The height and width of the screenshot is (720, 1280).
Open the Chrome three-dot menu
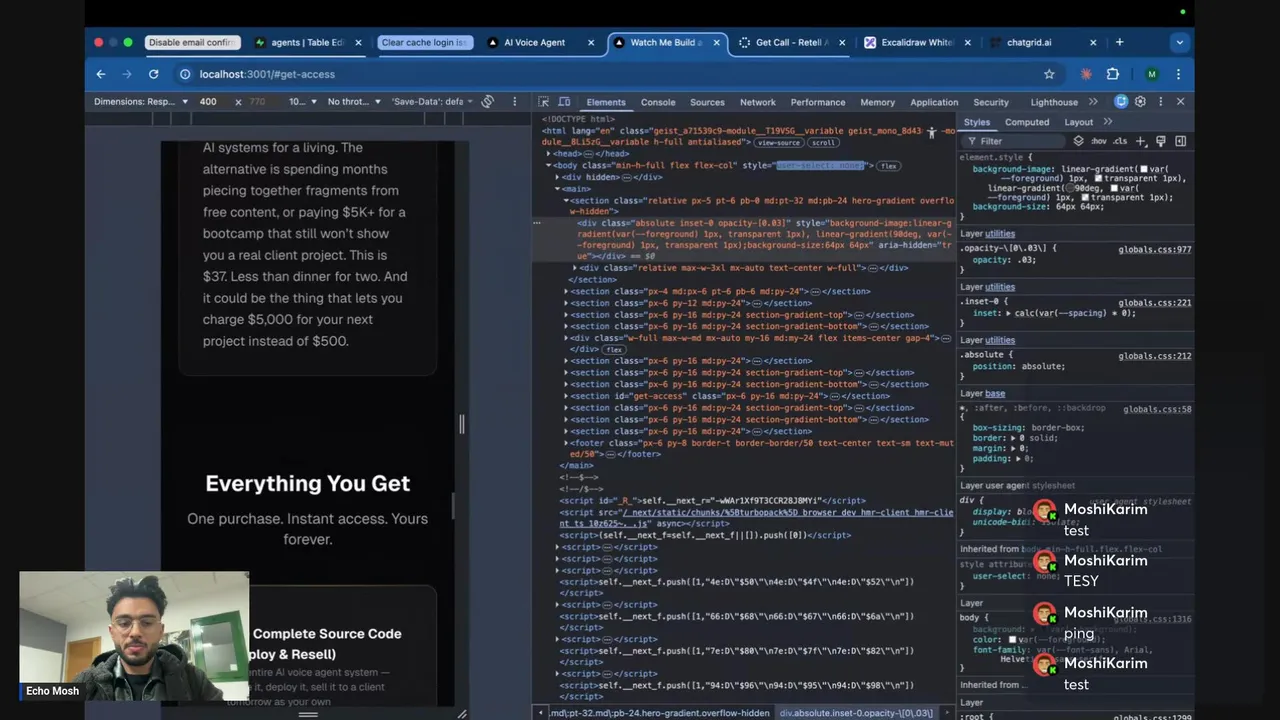[x=1179, y=74]
